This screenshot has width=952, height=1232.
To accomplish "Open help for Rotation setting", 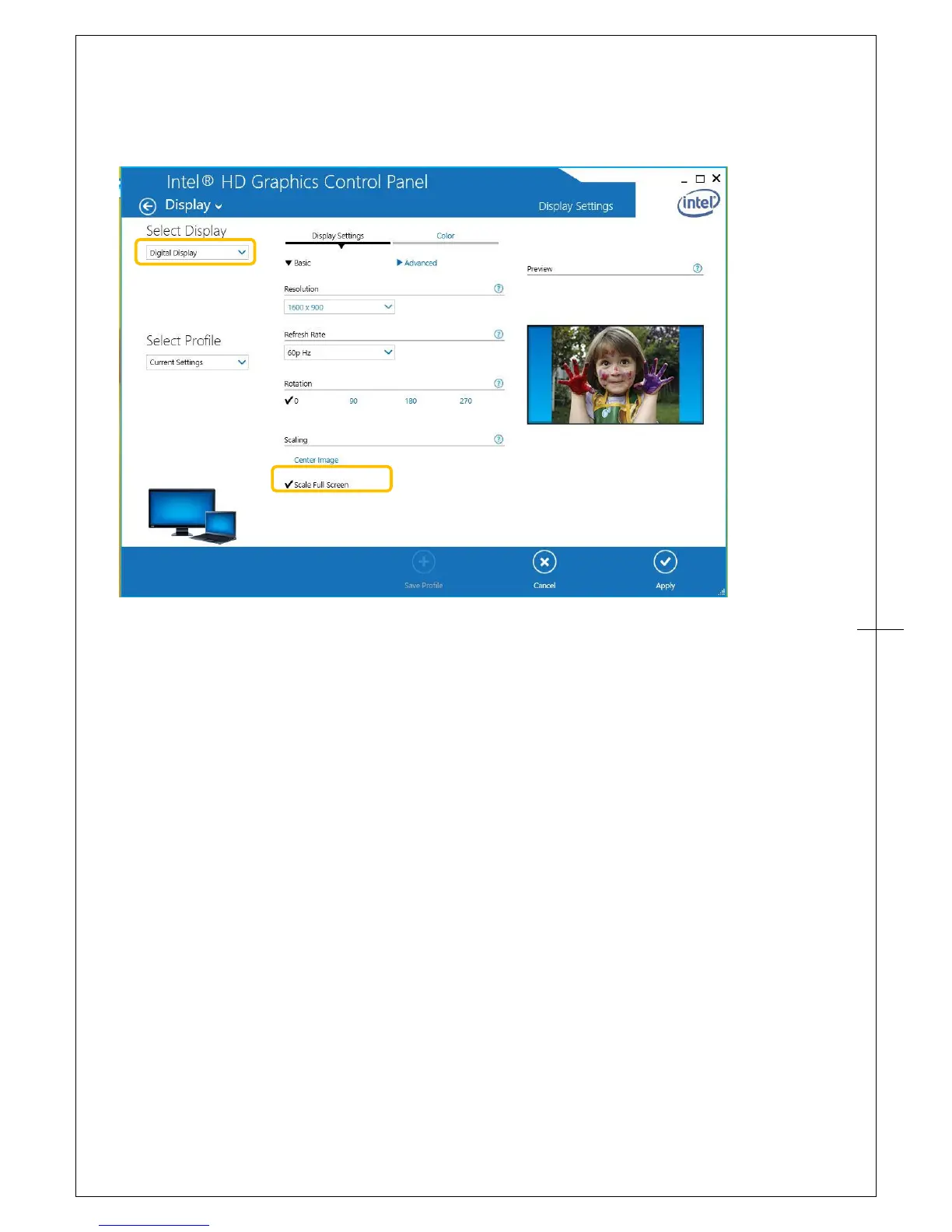I will tap(499, 383).
